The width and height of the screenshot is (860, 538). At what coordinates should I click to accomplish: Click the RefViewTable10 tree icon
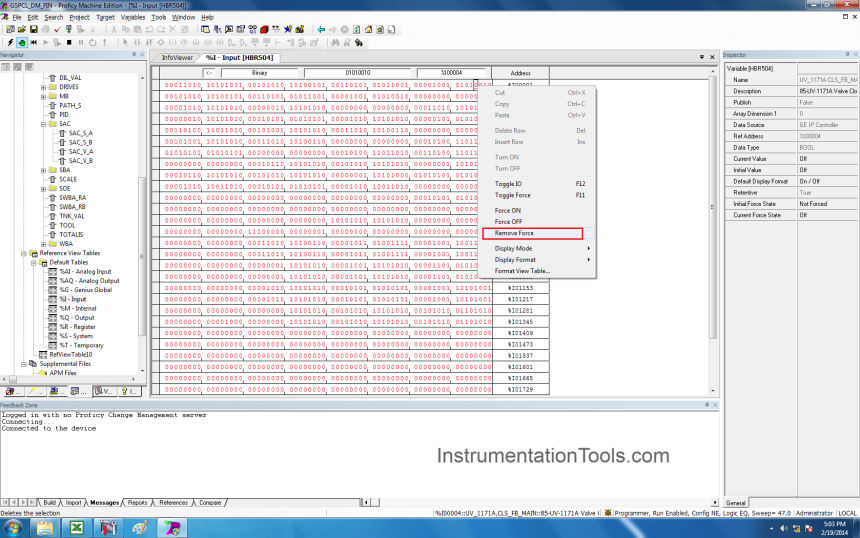[43, 354]
